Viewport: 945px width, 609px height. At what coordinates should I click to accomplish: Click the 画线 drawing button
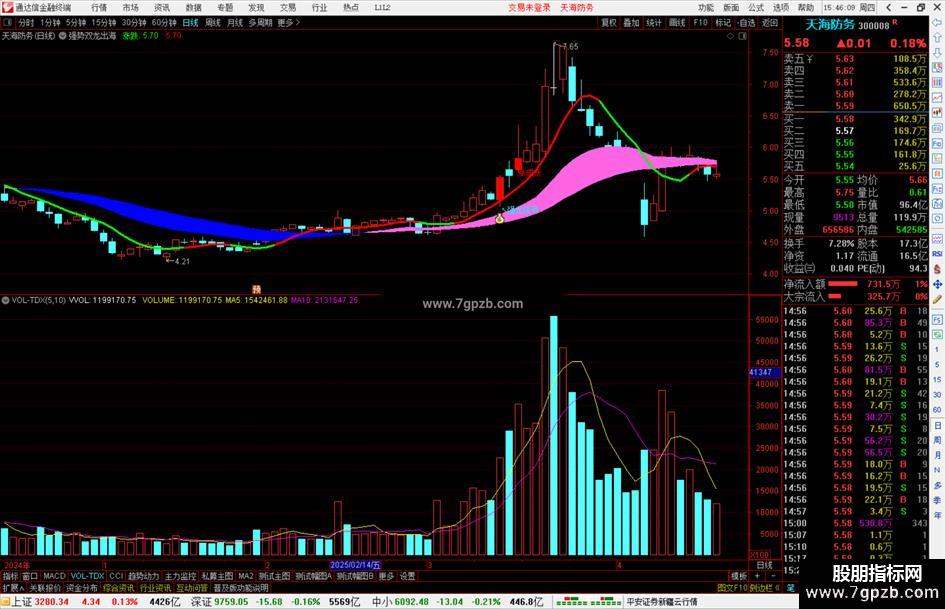coord(677,22)
